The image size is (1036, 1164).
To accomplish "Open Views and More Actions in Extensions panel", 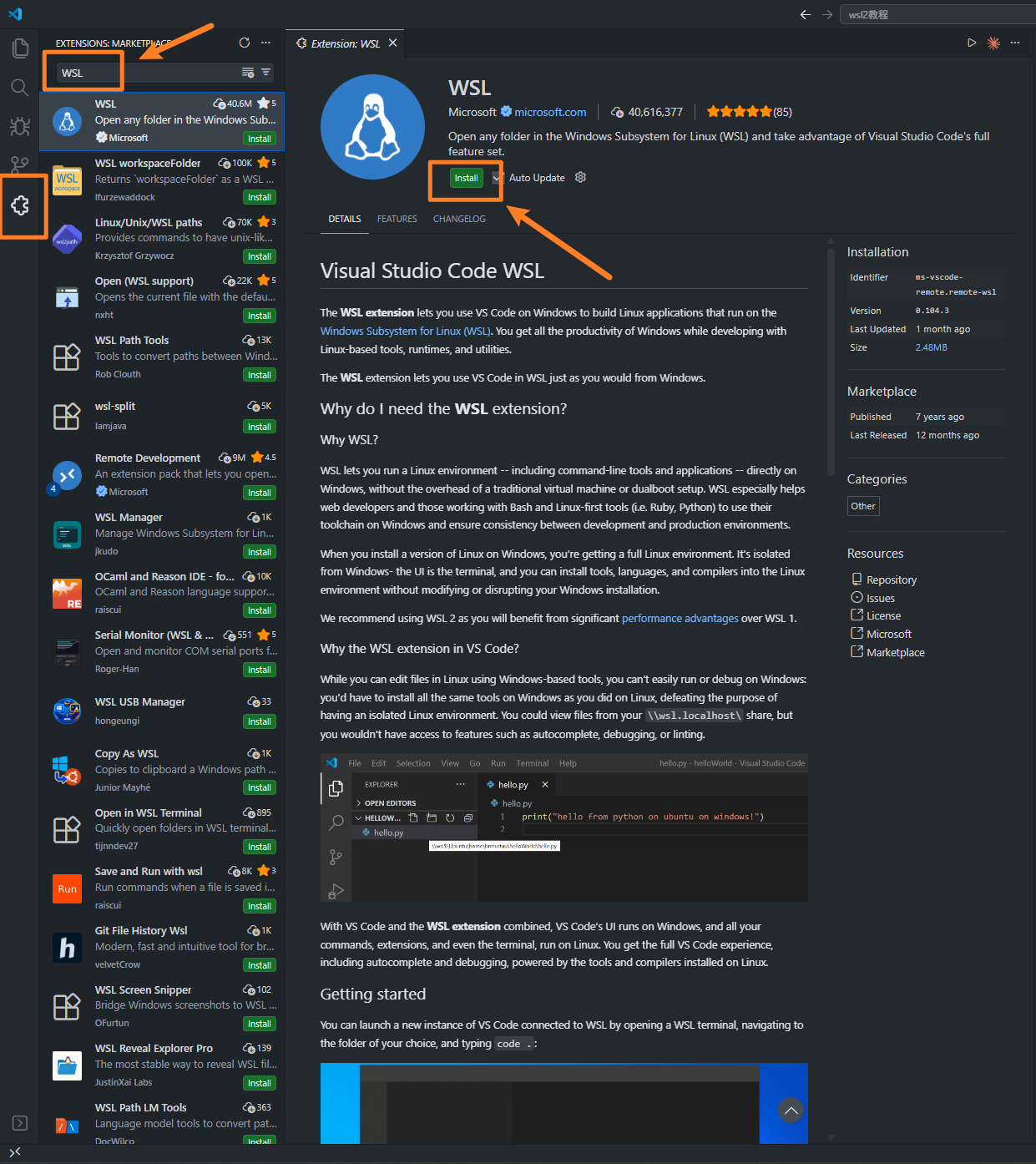I will (x=265, y=43).
